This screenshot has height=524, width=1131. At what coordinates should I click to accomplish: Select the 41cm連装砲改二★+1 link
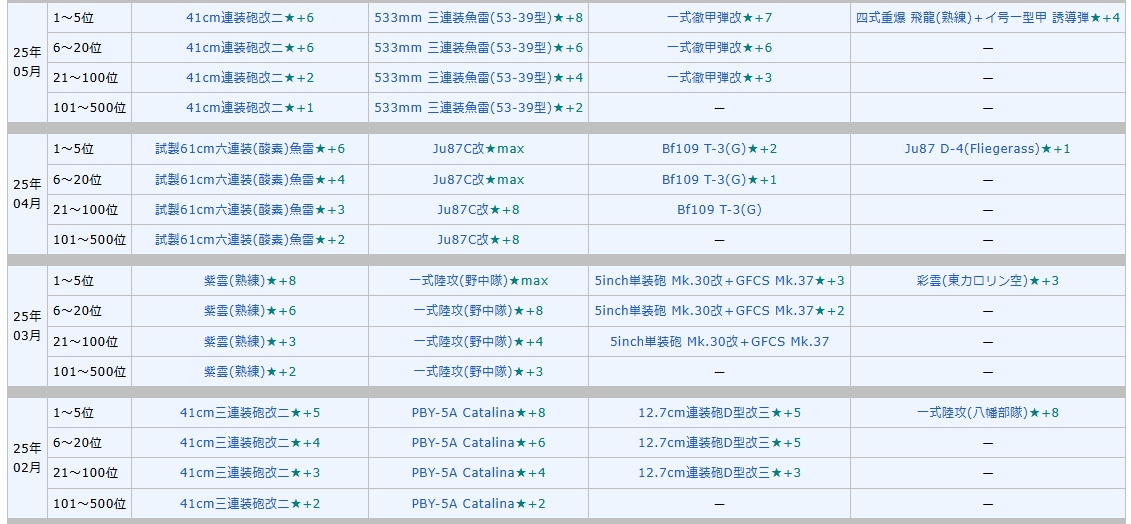click(249, 108)
